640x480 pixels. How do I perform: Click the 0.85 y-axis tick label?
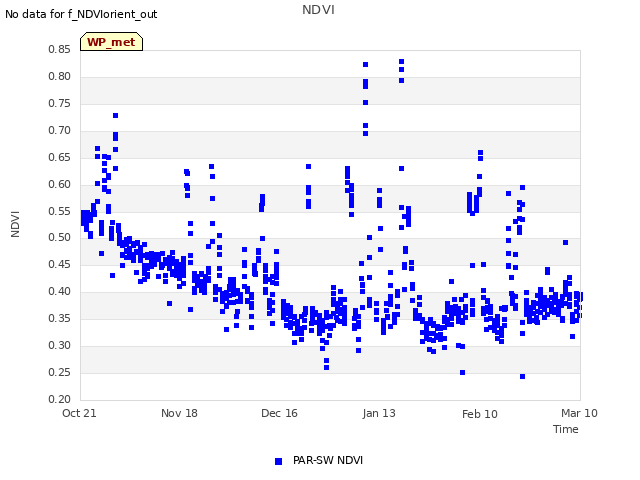(x=60, y=49)
